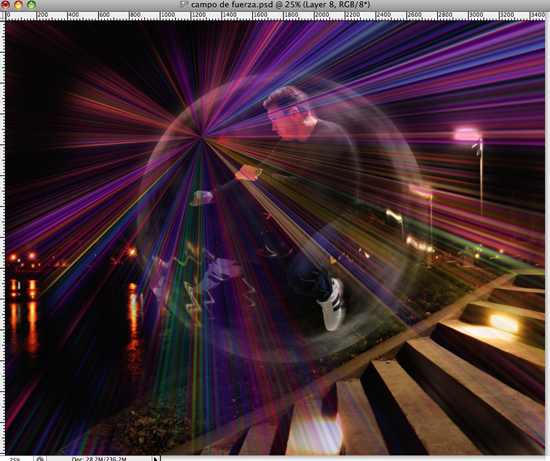This screenshot has width=550, height=461.
Task: Close the campo de fuerza.psd window
Action: coord(5,5)
